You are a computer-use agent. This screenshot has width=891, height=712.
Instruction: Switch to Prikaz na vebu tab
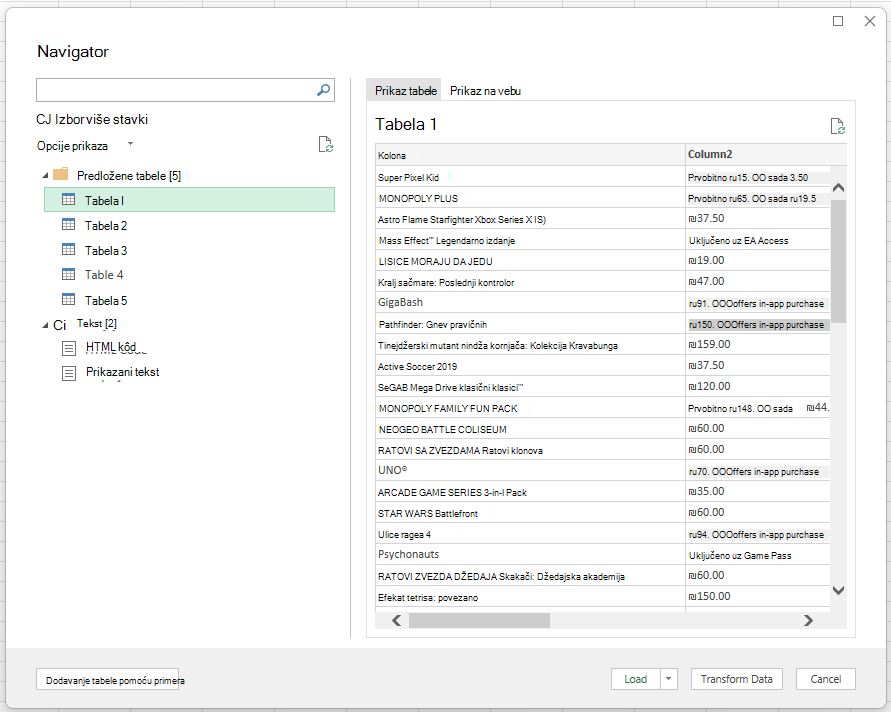coord(485,91)
